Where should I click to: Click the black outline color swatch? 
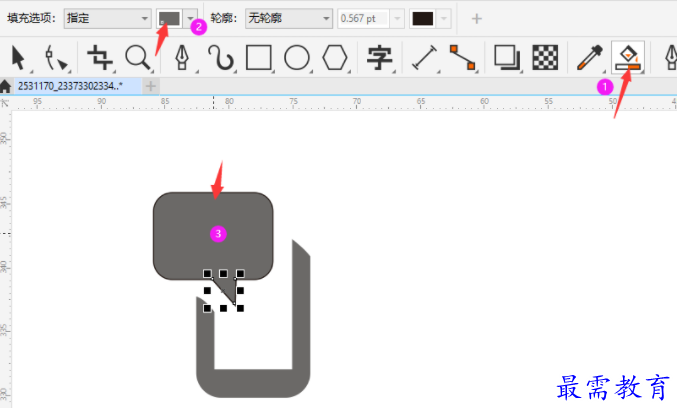423,19
